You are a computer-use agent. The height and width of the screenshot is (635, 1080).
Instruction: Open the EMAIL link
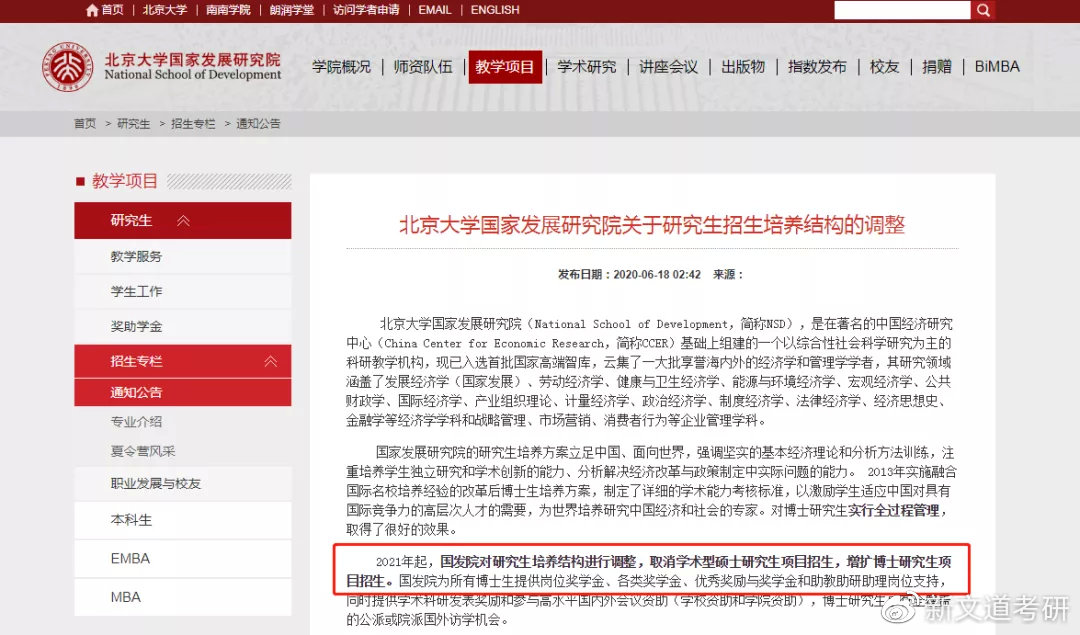(x=435, y=10)
